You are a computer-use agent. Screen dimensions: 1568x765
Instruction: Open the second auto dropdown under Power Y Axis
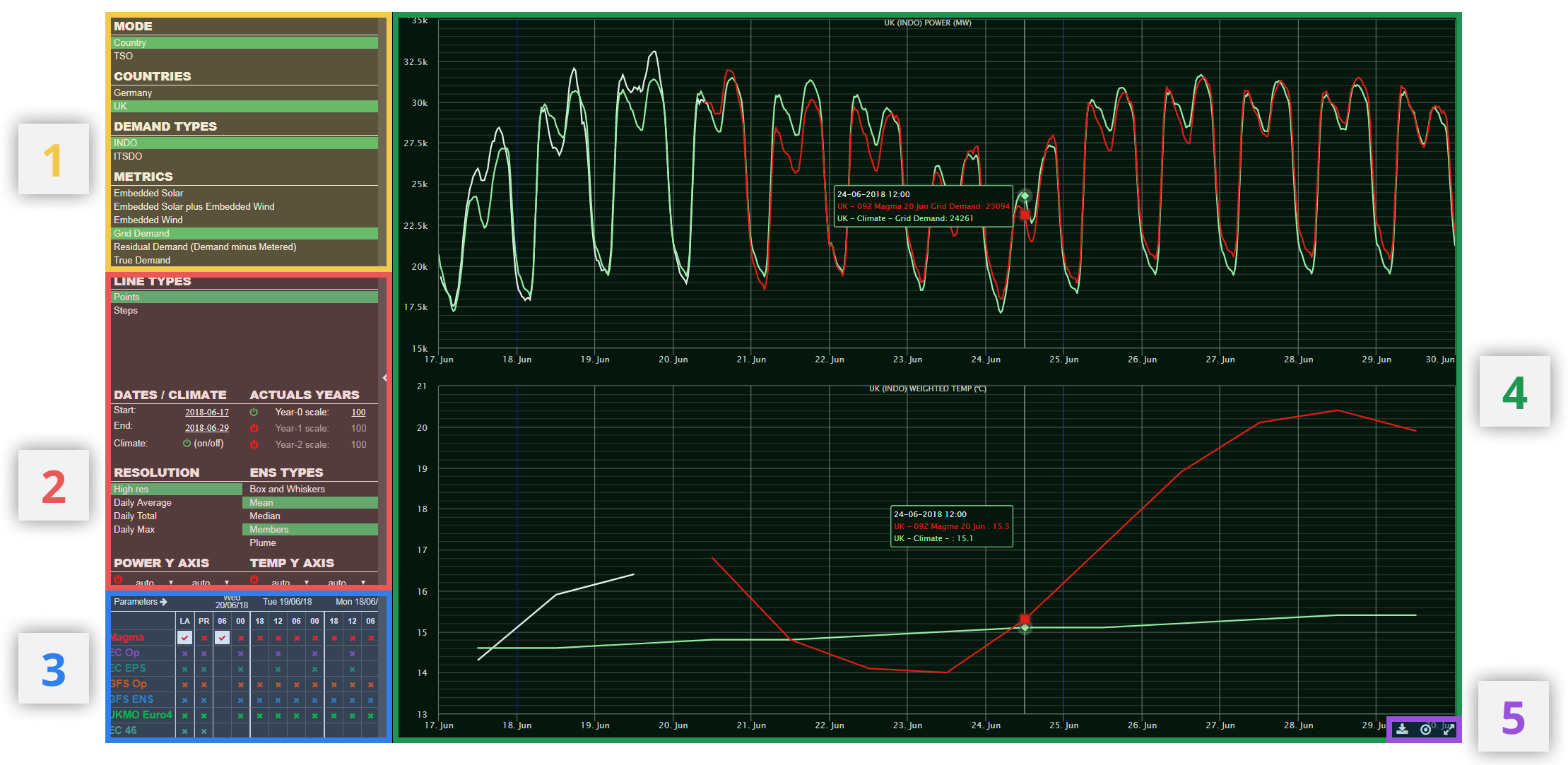[x=211, y=583]
